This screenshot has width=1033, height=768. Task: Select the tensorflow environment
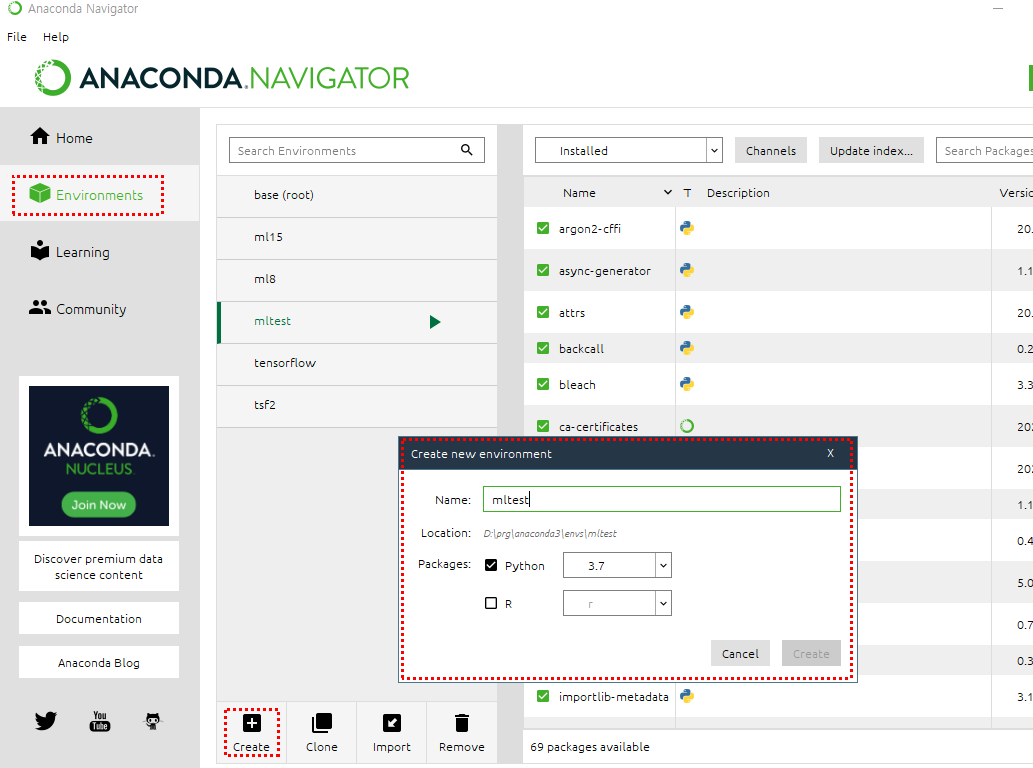(x=356, y=363)
